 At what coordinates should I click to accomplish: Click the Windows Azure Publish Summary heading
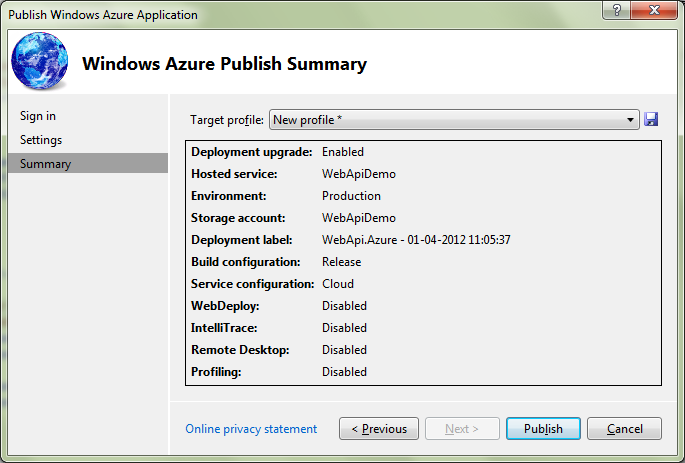[x=225, y=64]
